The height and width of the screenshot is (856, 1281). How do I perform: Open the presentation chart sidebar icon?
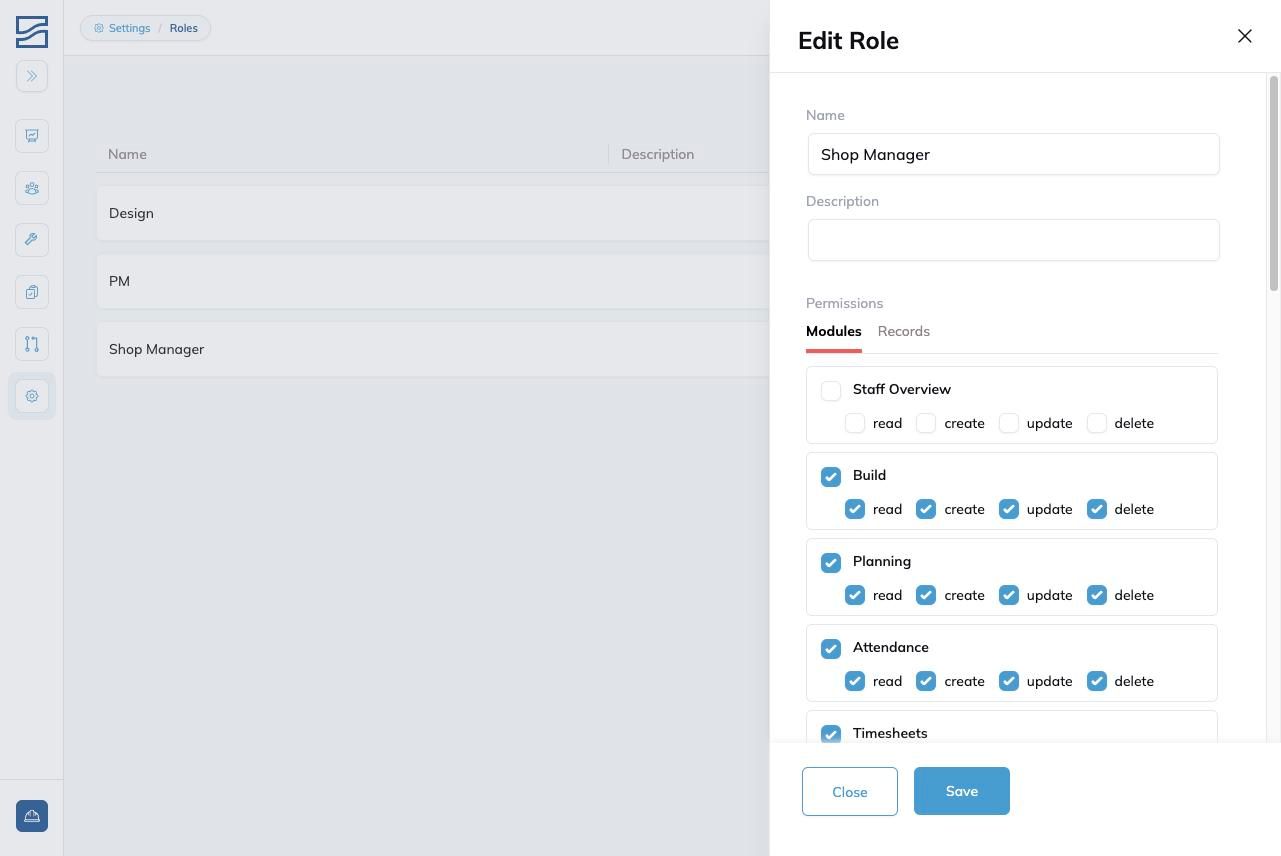[x=32, y=136]
